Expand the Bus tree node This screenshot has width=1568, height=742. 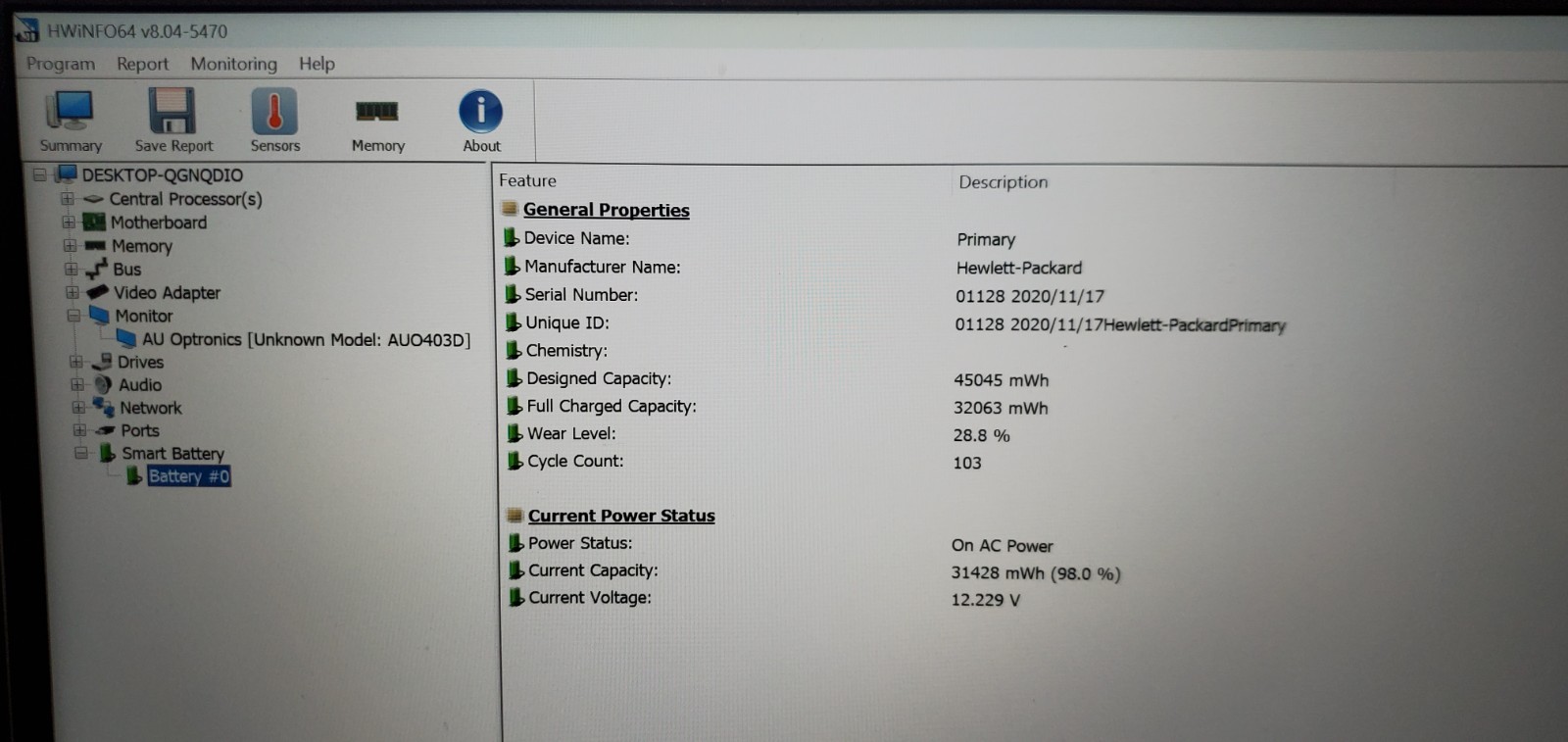(71, 269)
